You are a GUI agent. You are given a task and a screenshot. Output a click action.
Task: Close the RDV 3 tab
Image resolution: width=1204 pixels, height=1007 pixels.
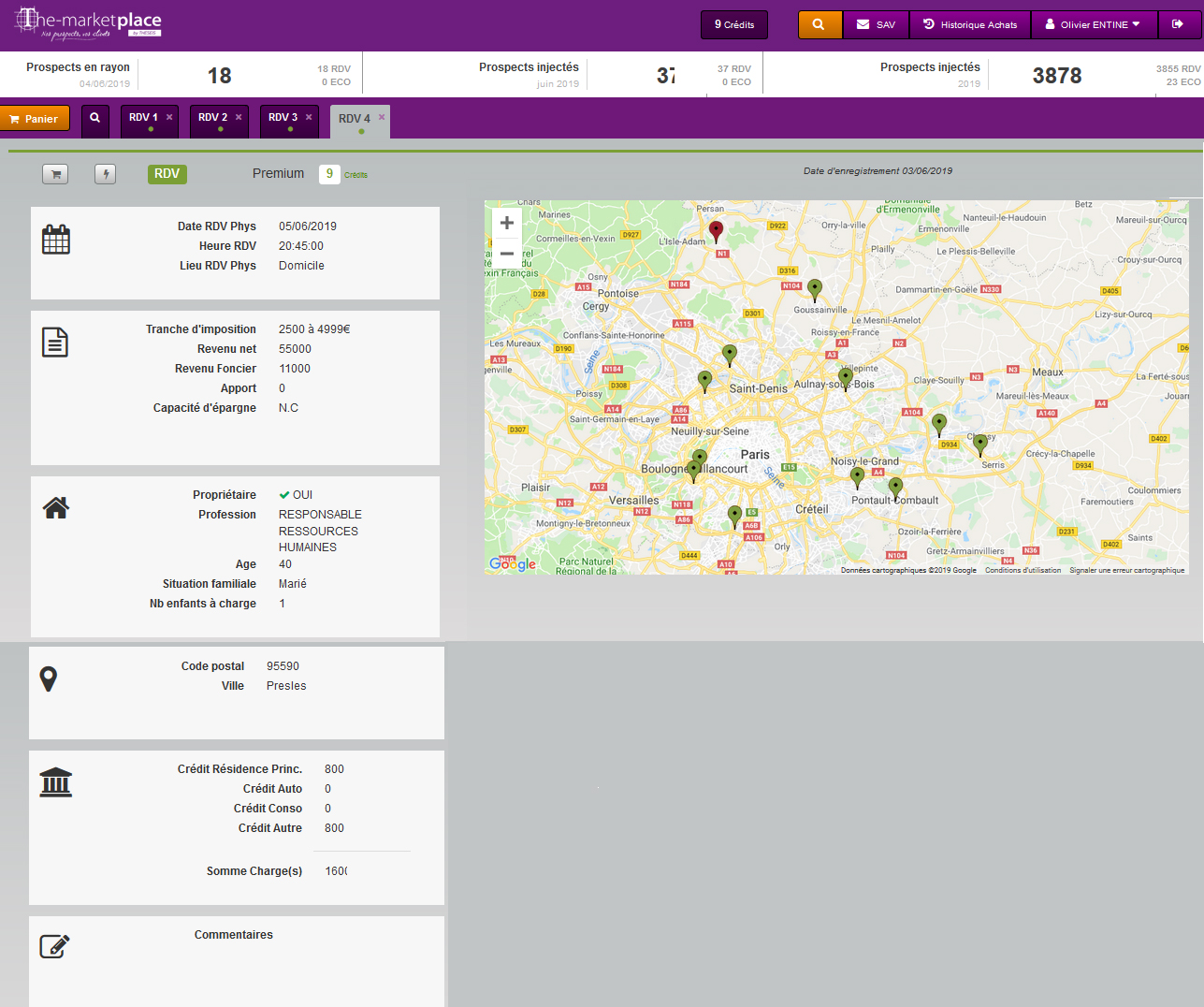tap(309, 117)
